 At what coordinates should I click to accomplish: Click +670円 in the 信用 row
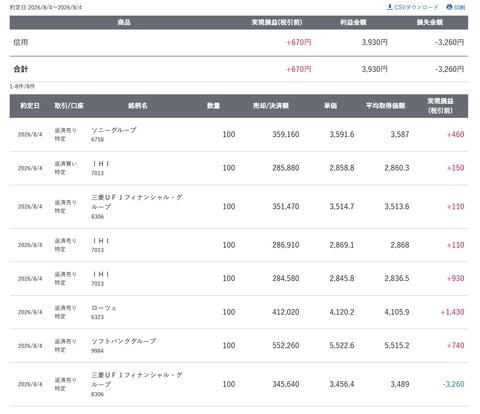[299, 42]
